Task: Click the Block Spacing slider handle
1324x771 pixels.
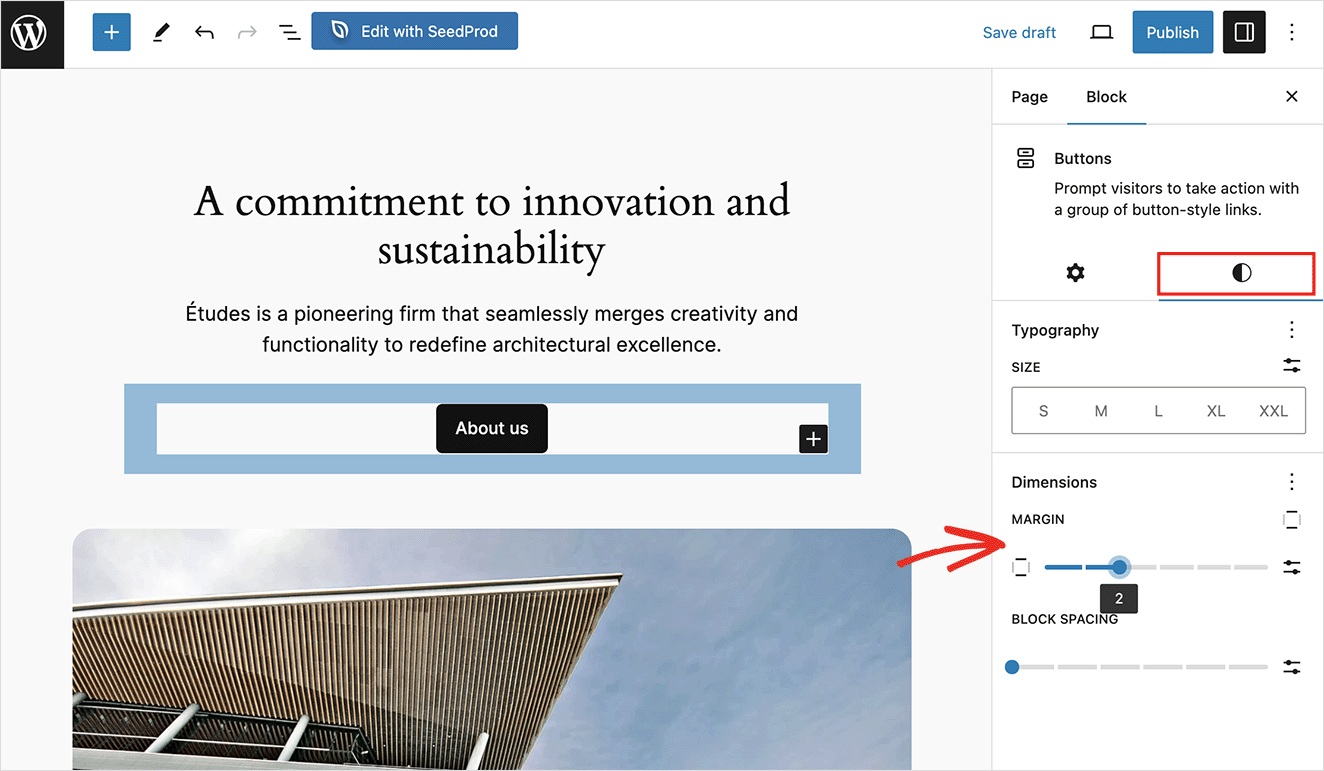Action: coord(1012,667)
